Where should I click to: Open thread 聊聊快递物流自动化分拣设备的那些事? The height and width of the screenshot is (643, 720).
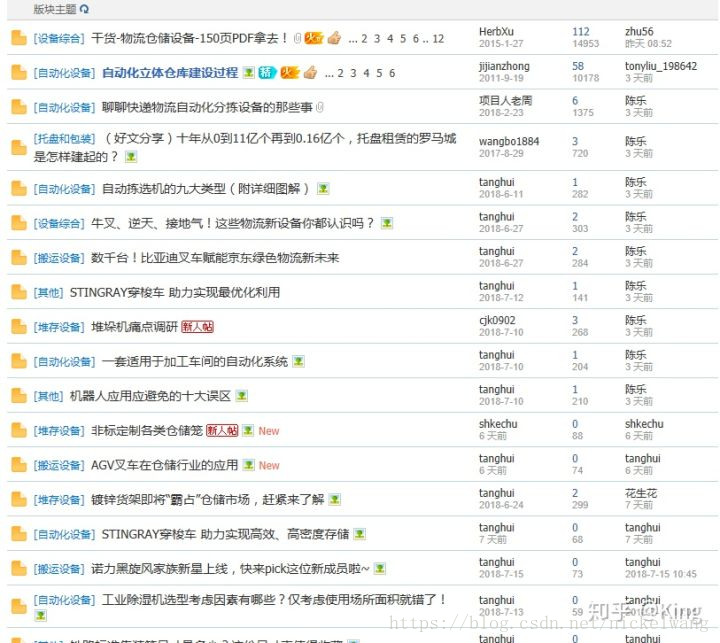pyautogui.click(x=207, y=107)
